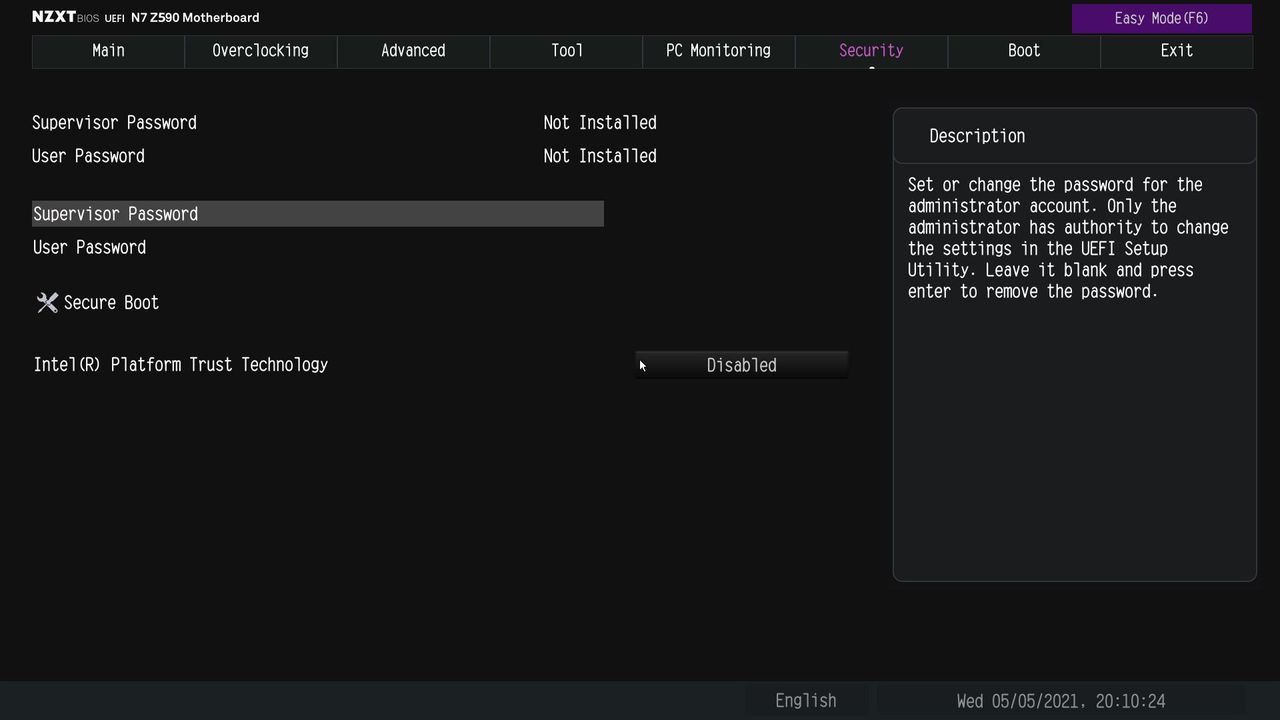This screenshot has height=720, width=1280.
Task: Switch to the Main tab
Action: pyautogui.click(x=108, y=51)
